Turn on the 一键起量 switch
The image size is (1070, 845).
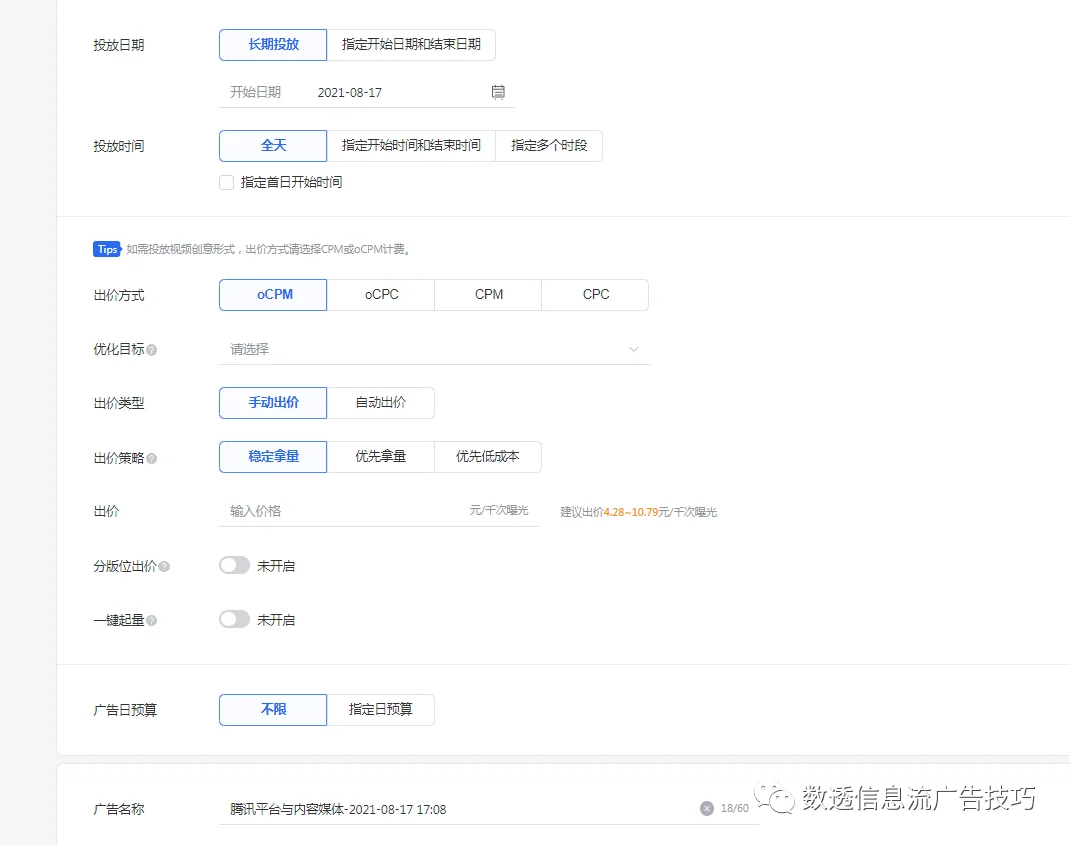(234, 619)
